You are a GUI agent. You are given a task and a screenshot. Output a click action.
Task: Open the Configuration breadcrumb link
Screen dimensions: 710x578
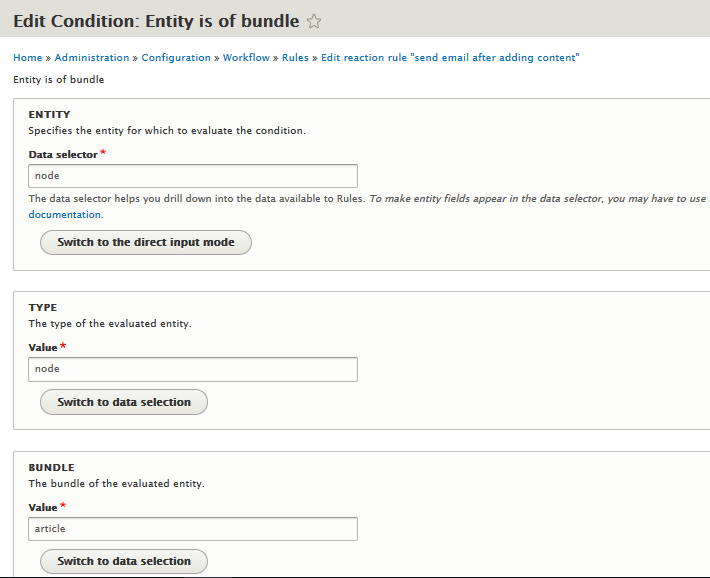click(176, 58)
